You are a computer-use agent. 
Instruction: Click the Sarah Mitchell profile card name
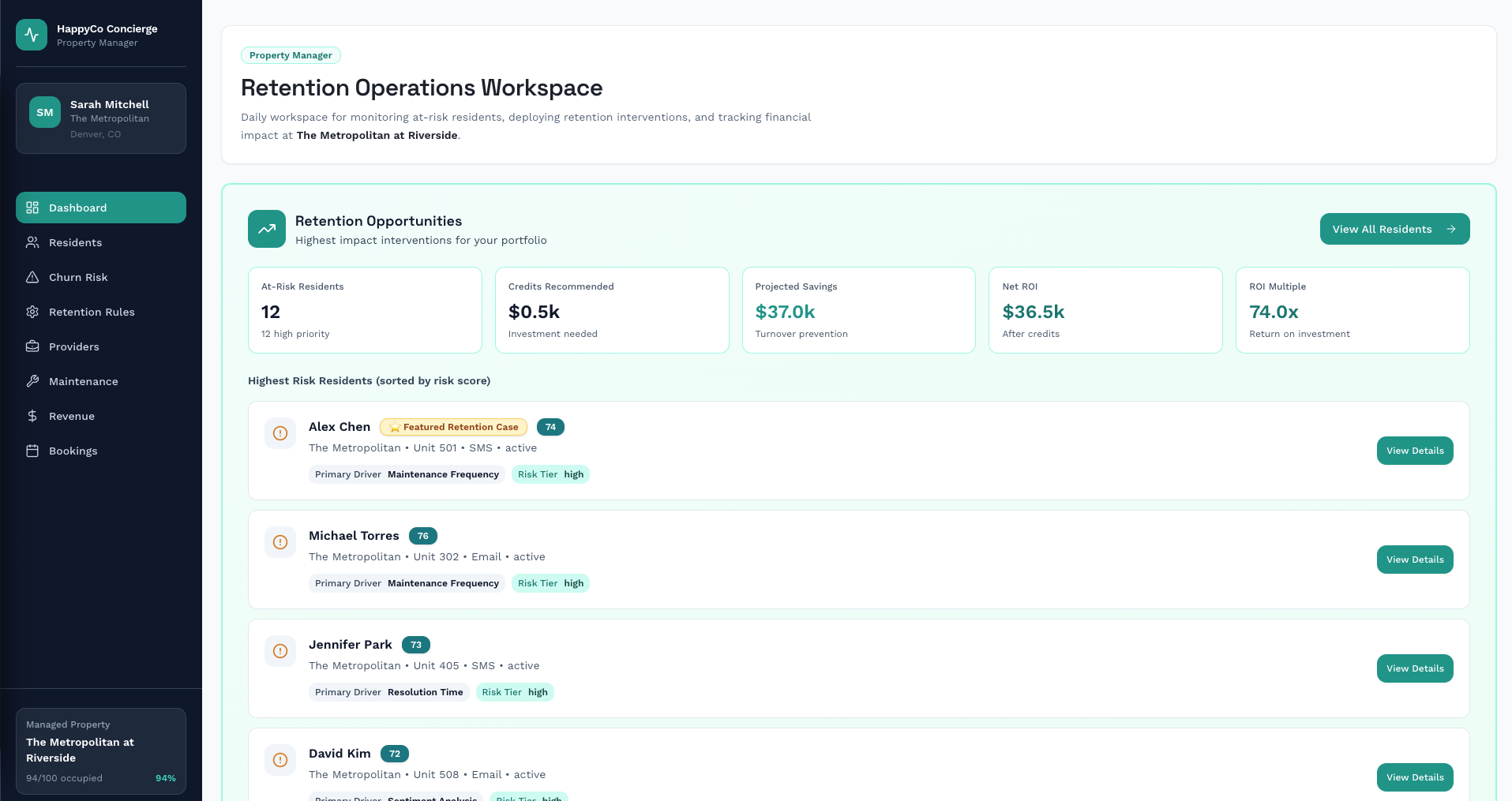pyautogui.click(x=110, y=104)
